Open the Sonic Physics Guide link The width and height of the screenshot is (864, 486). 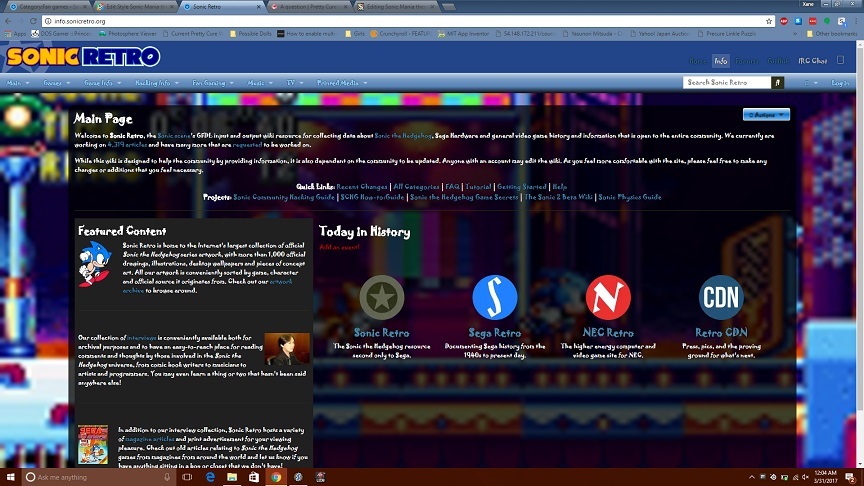tap(630, 197)
